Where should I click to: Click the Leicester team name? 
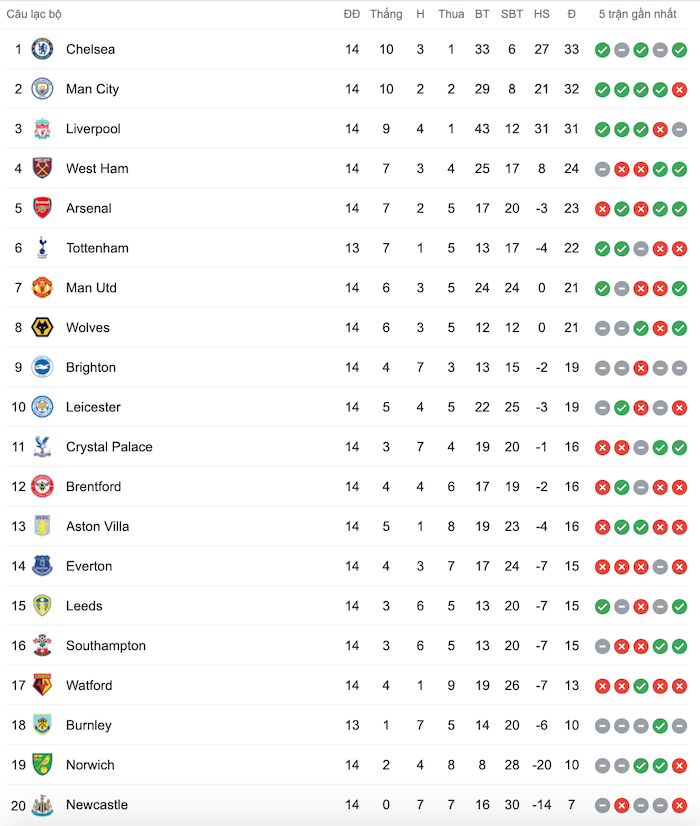coord(93,407)
